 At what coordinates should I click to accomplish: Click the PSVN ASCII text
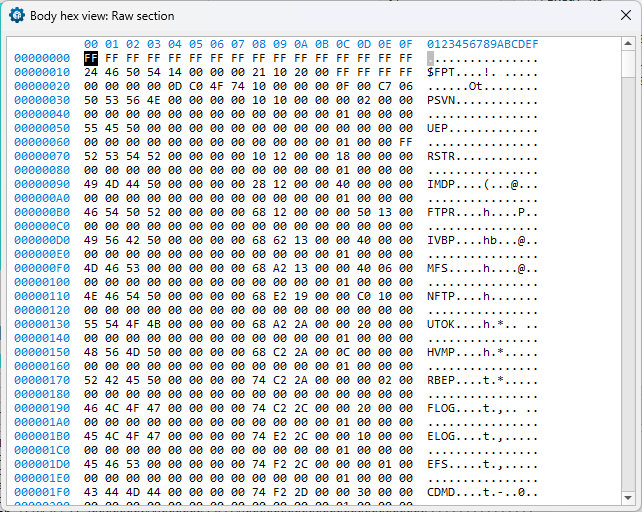tap(441, 100)
